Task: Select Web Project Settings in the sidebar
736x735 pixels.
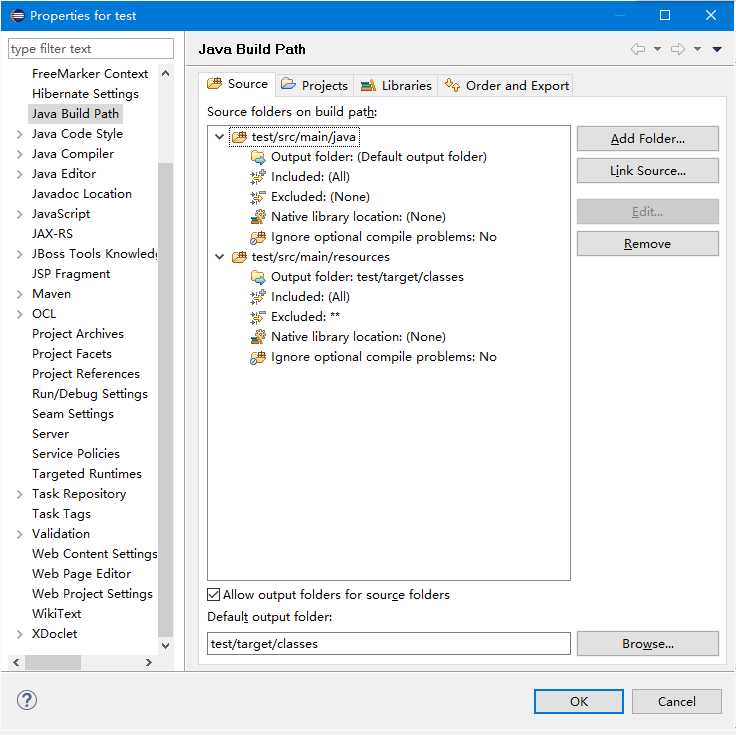Action: (x=92, y=594)
